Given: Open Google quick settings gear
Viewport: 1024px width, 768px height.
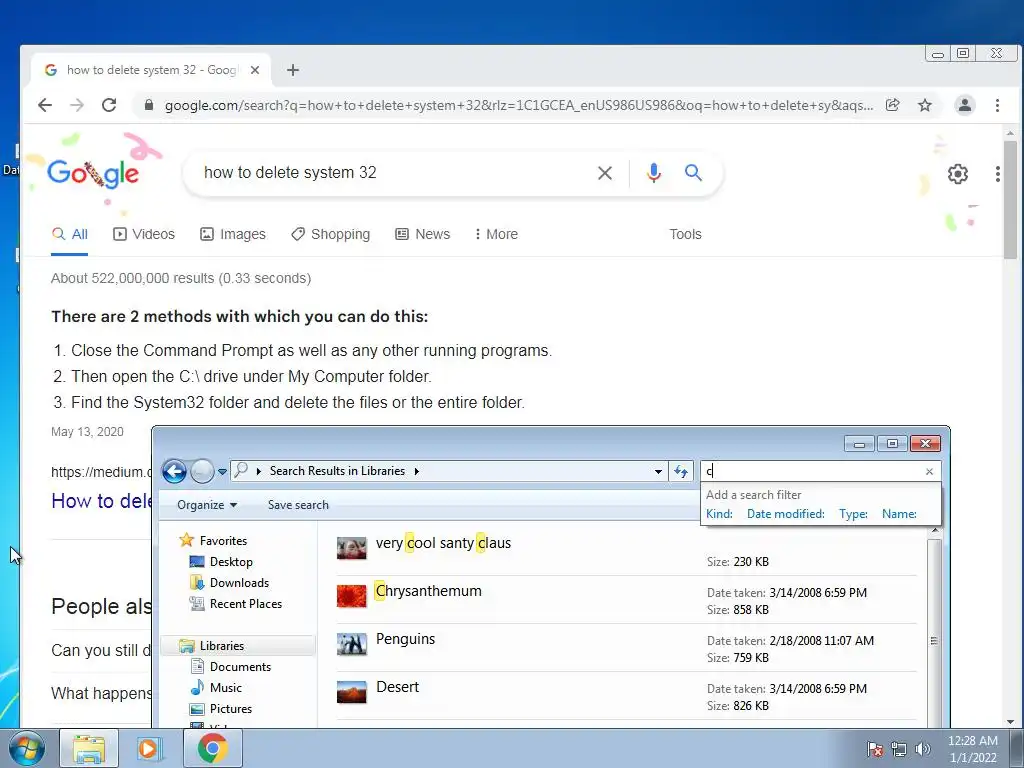Looking at the screenshot, I should click(957, 174).
